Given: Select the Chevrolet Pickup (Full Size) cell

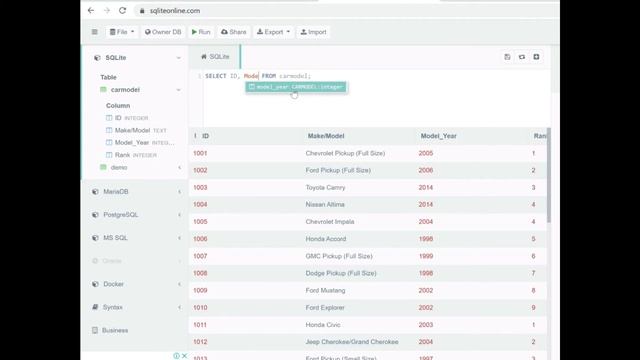Looking at the screenshot, I should pos(345,153).
